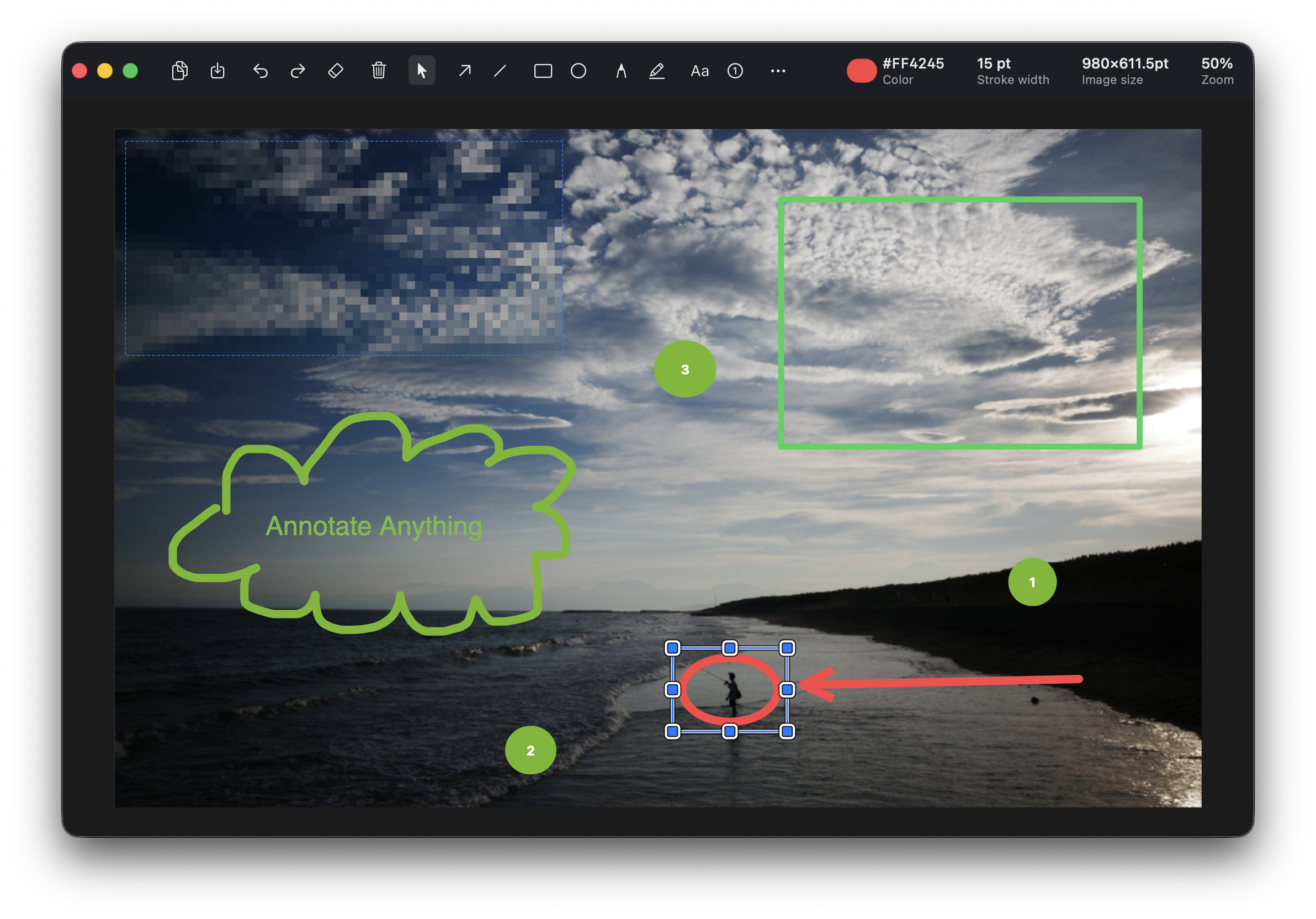Close the window with the red button

click(79, 71)
